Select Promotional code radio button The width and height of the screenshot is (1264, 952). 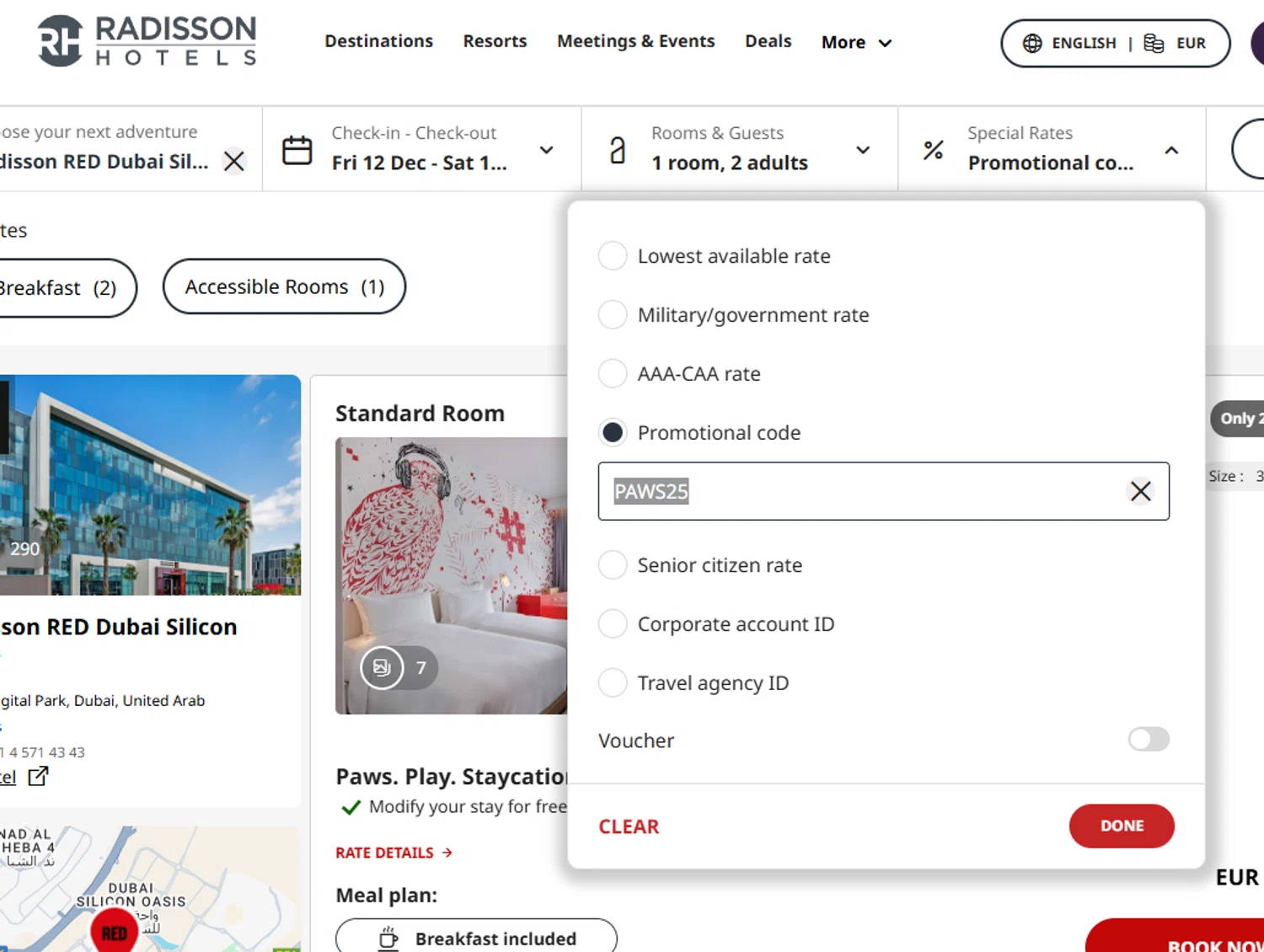[613, 432]
